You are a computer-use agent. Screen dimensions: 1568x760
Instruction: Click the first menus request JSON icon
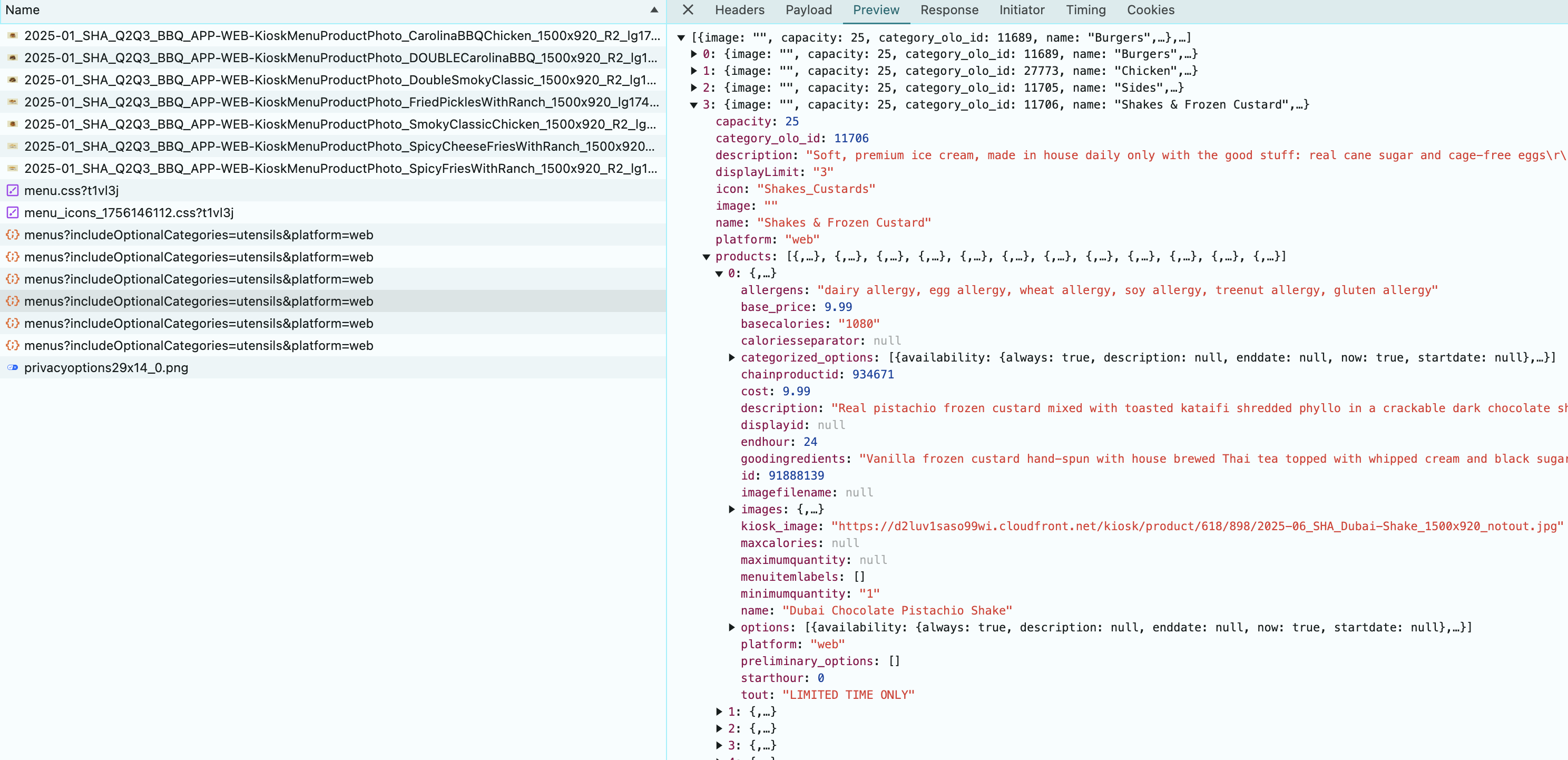coord(12,235)
